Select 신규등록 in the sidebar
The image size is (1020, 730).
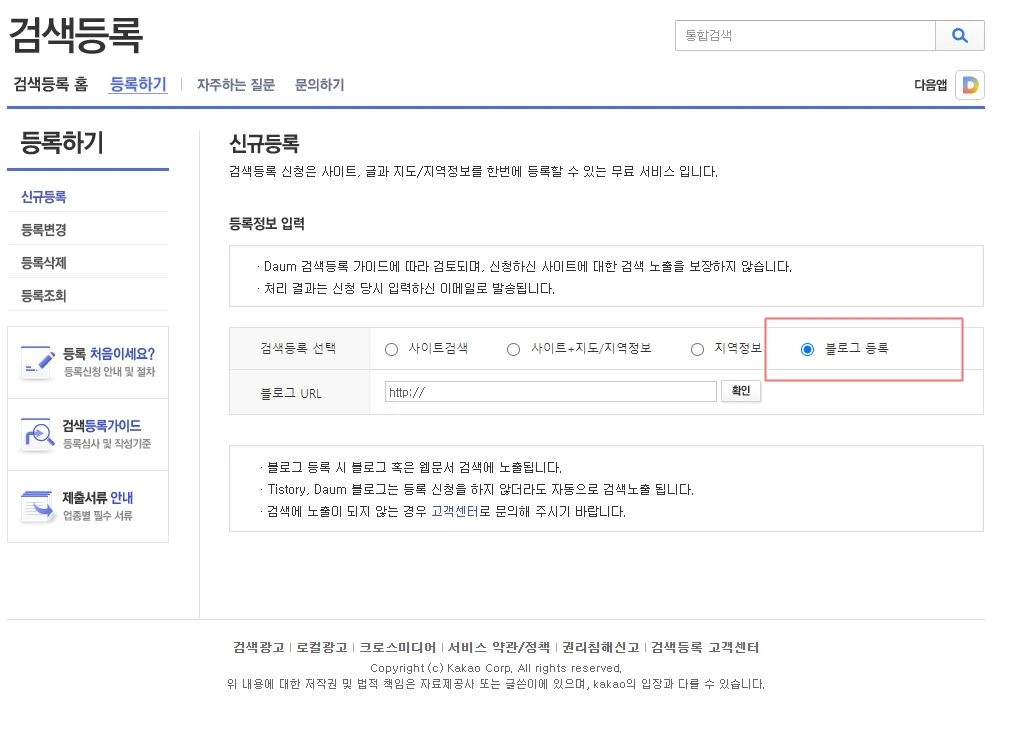click(x=45, y=196)
